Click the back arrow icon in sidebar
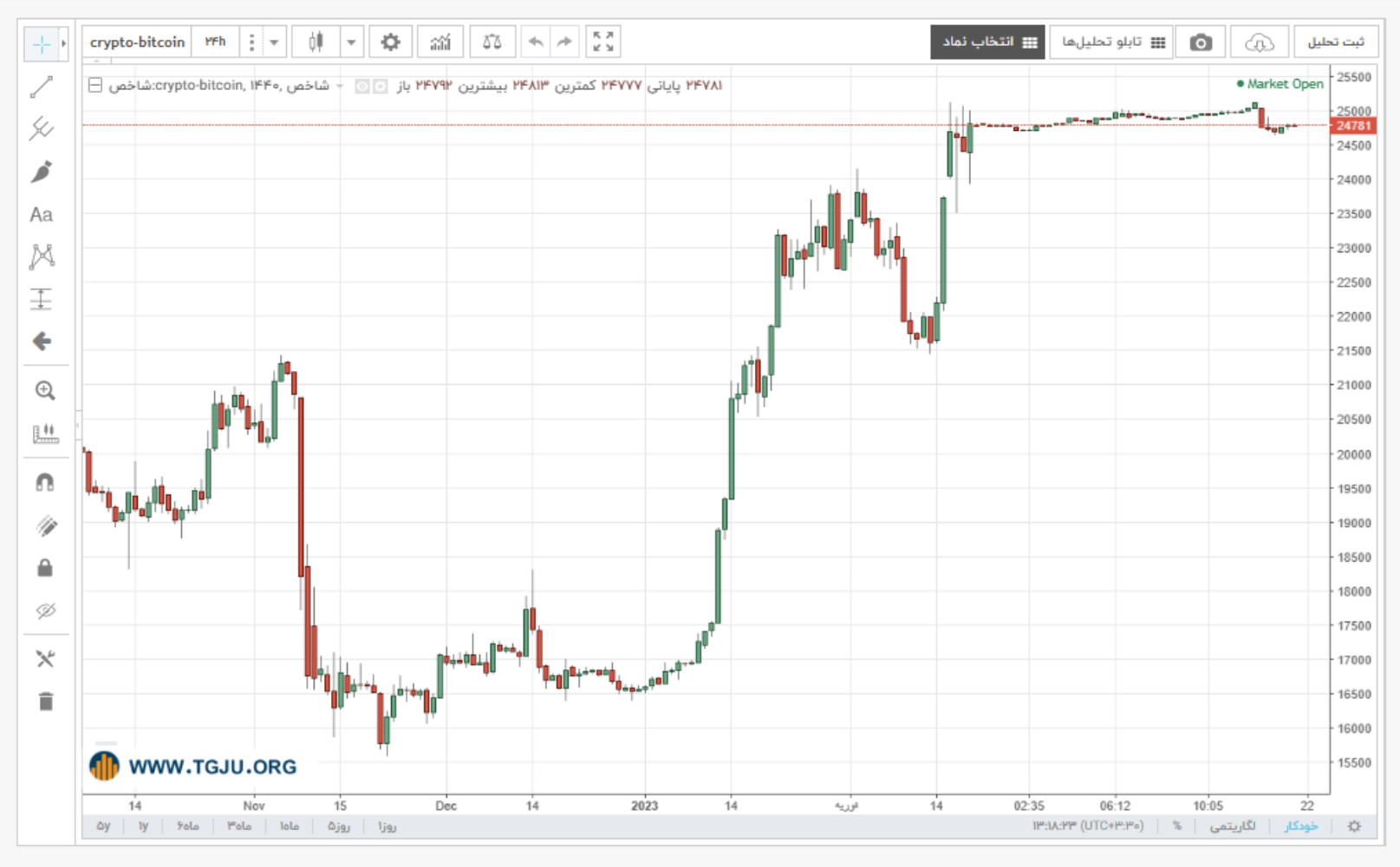Image resolution: width=1400 pixels, height=867 pixels. click(41, 342)
